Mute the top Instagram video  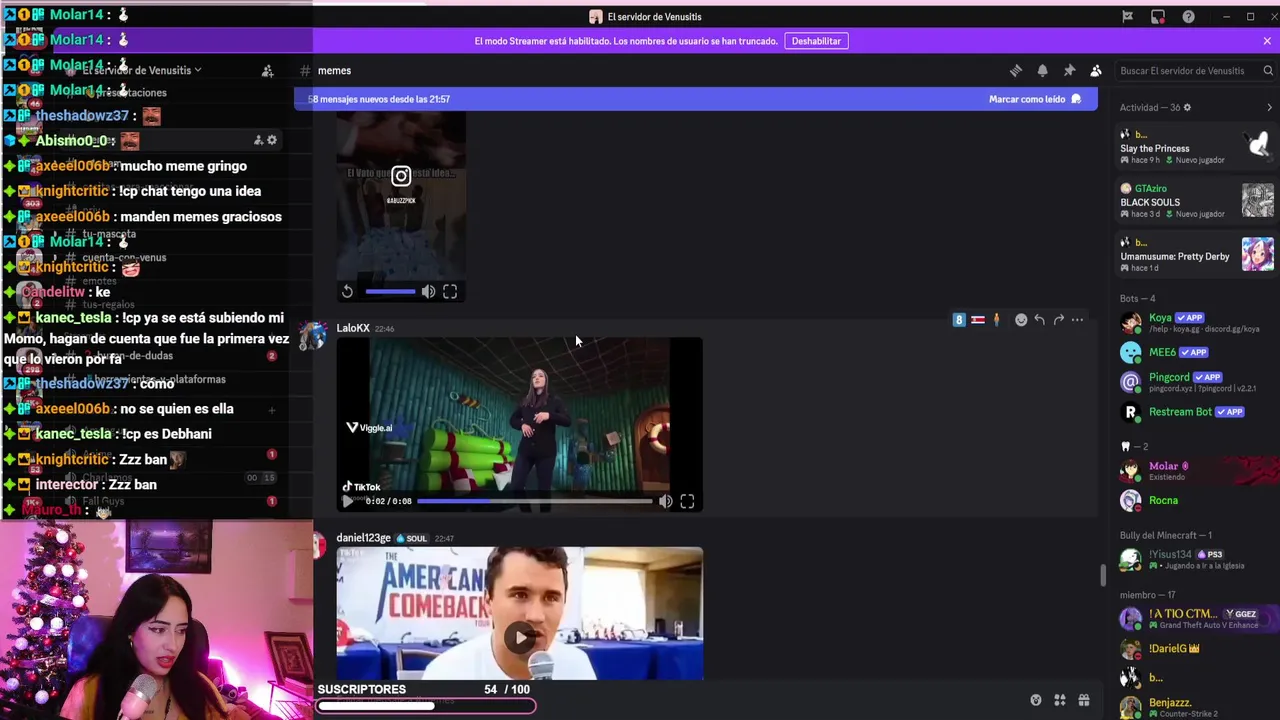428,292
